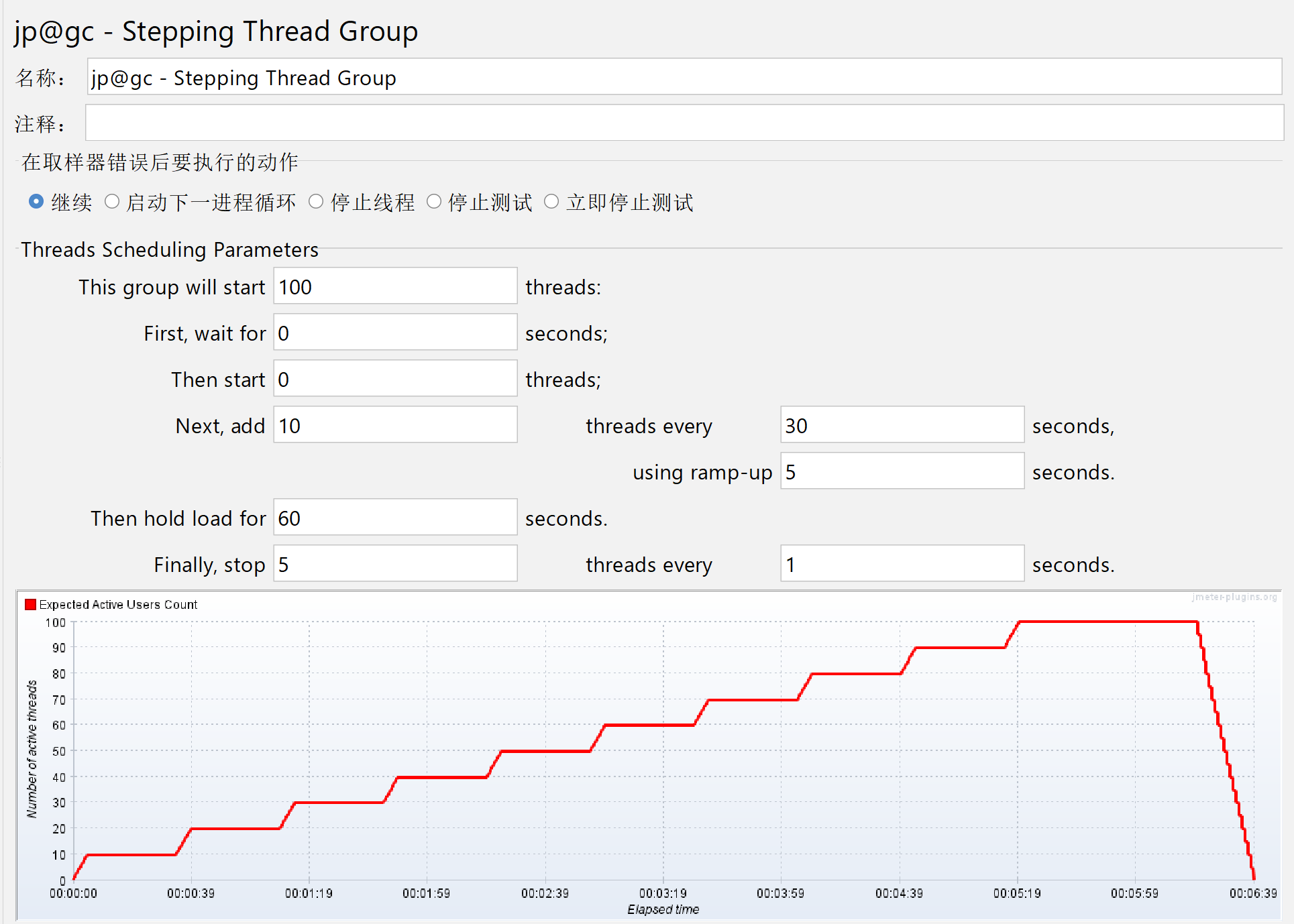Viewport: 1294px width, 924px height.
Task: Choose 立即停止测试 radio option
Action: [x=551, y=202]
